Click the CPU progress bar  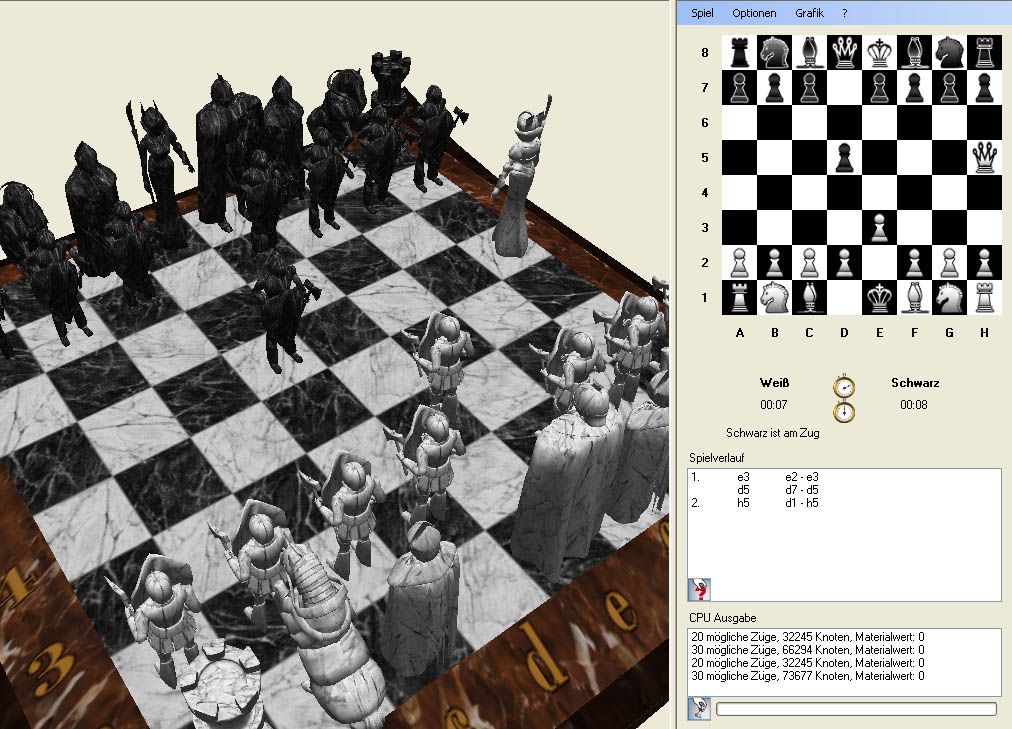pyautogui.click(x=856, y=709)
